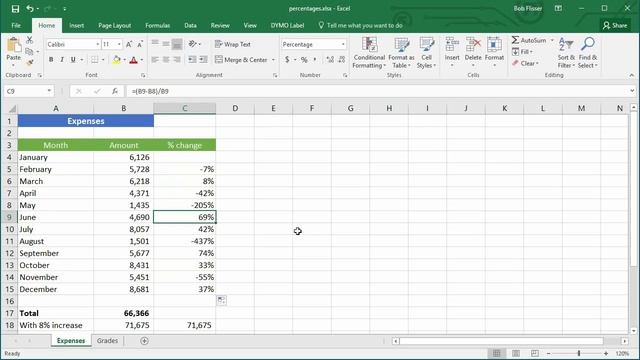This screenshot has height=360, width=640.
Task: Open the File tab
Action: 16,25
